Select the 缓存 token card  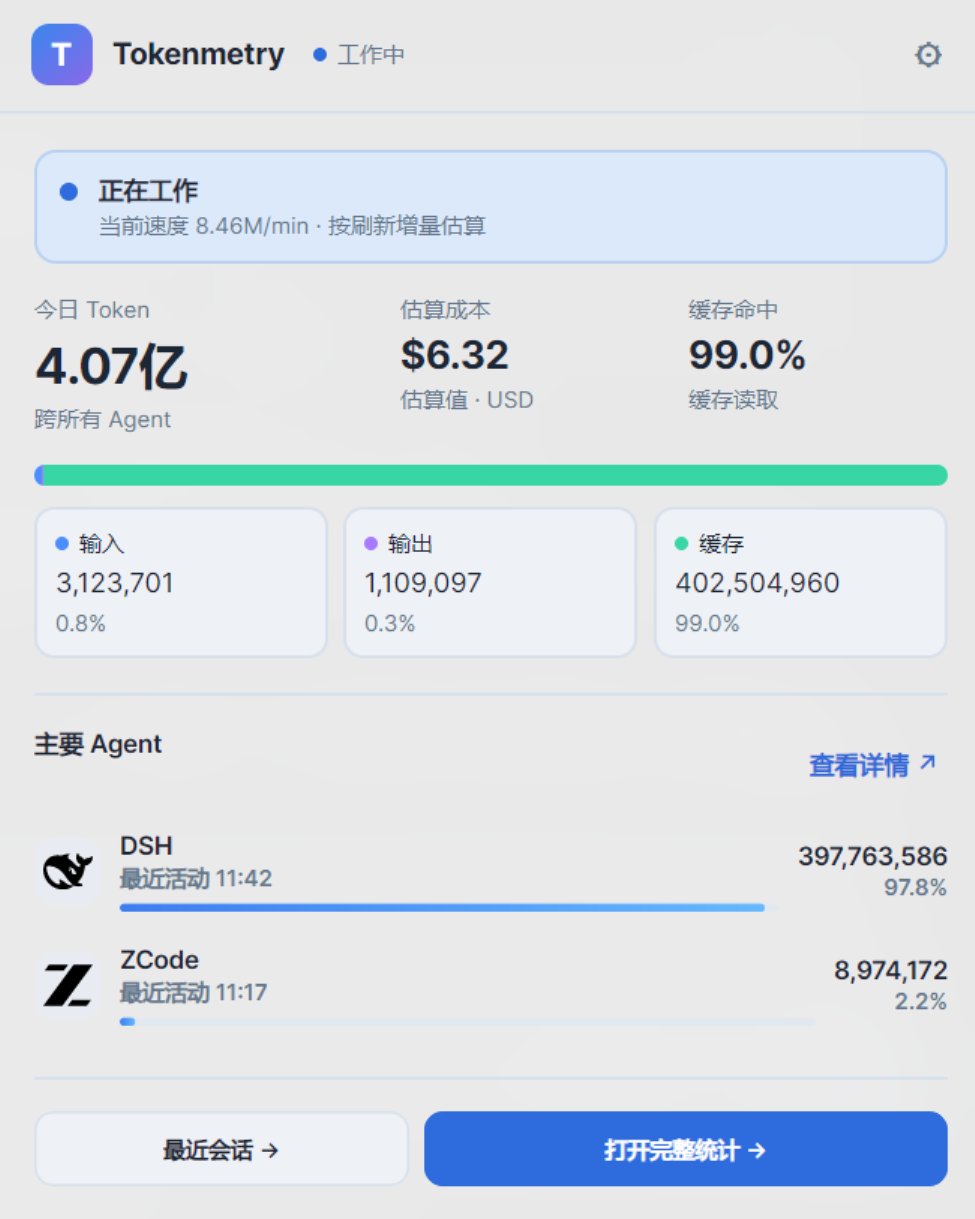[800, 583]
